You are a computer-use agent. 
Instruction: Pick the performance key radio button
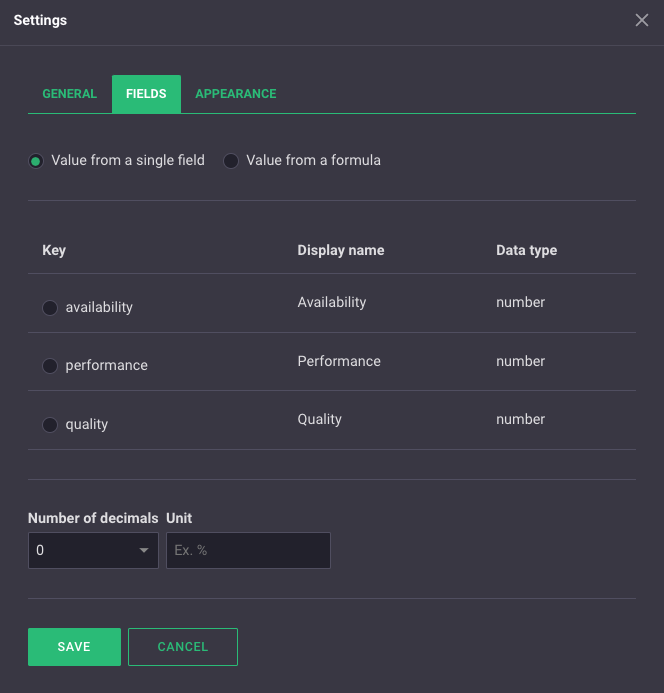(50, 366)
